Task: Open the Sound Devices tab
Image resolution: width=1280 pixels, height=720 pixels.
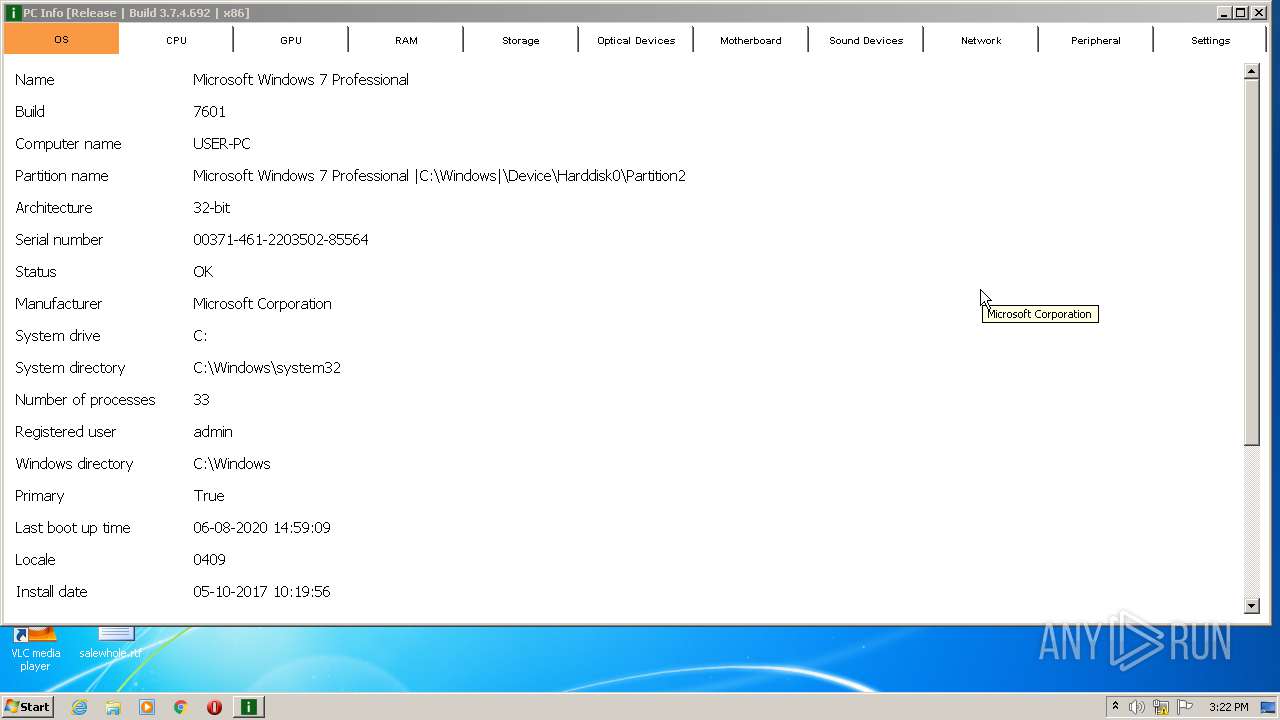Action: tap(866, 40)
